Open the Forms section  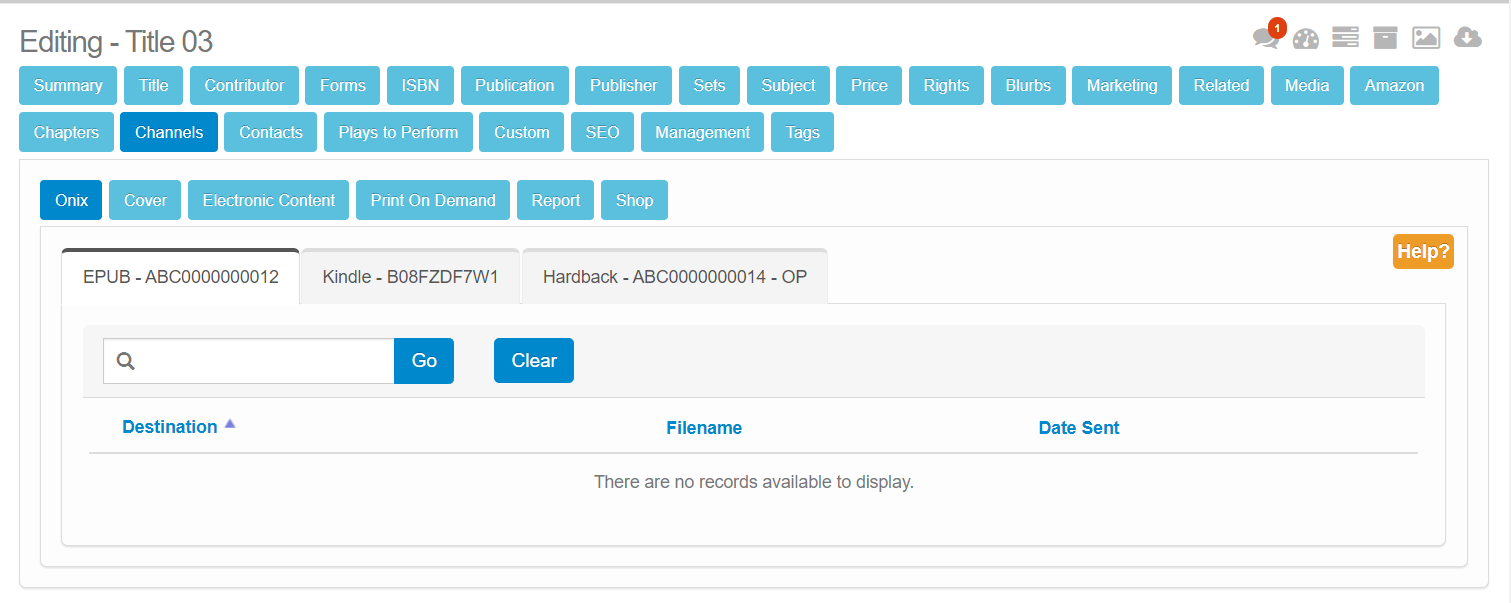[343, 85]
